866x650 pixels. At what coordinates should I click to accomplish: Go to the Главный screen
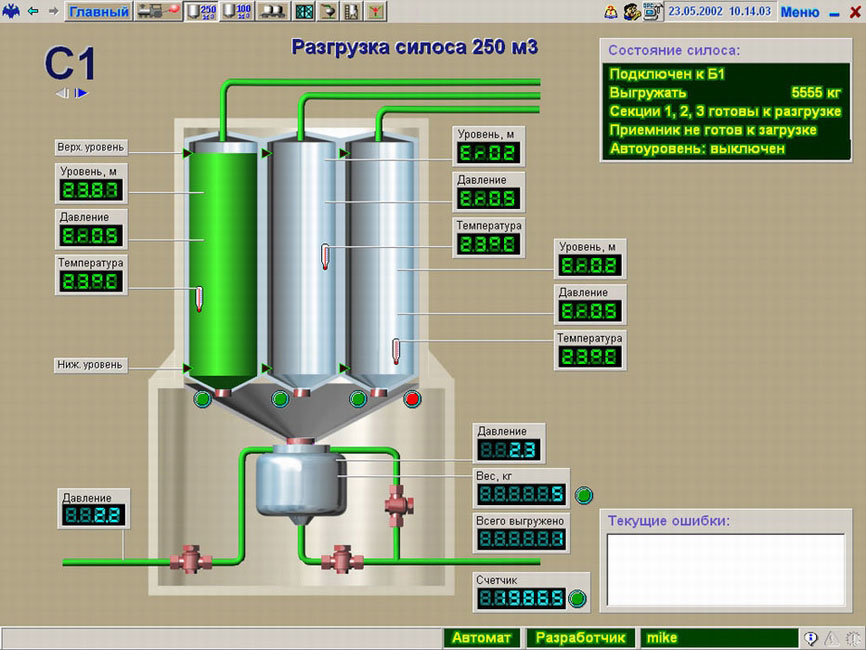(x=98, y=12)
